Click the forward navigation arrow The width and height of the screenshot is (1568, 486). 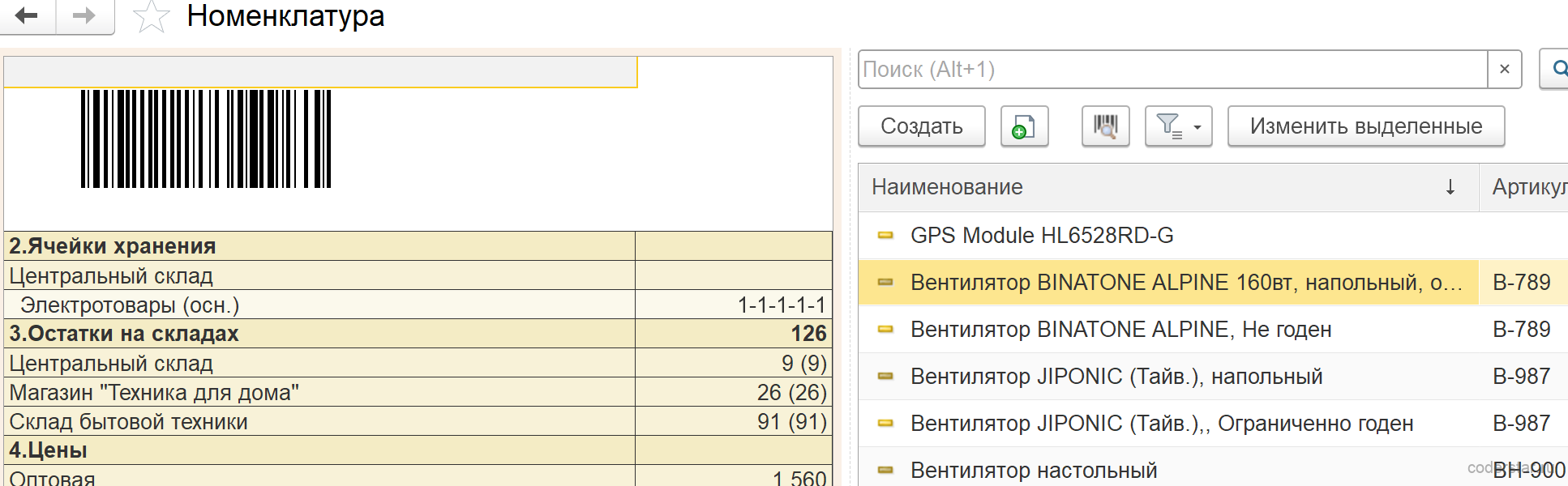[84, 15]
